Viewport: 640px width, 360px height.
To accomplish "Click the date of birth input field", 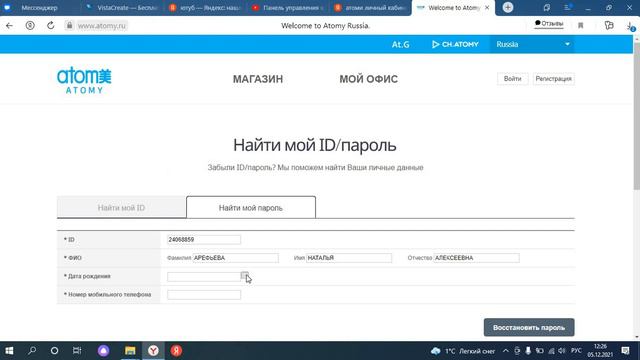I will pos(204,276).
